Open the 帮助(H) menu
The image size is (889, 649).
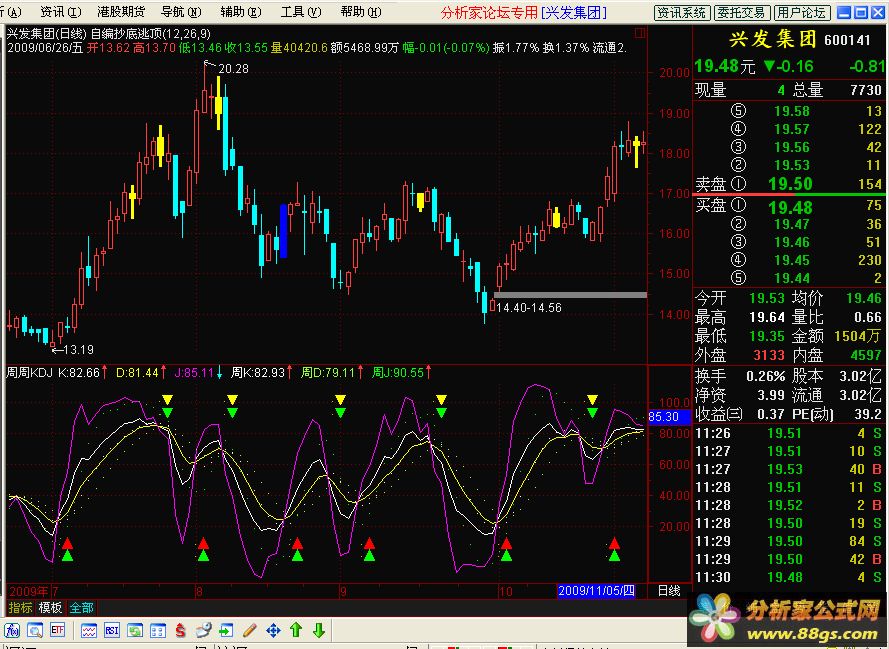pos(361,12)
